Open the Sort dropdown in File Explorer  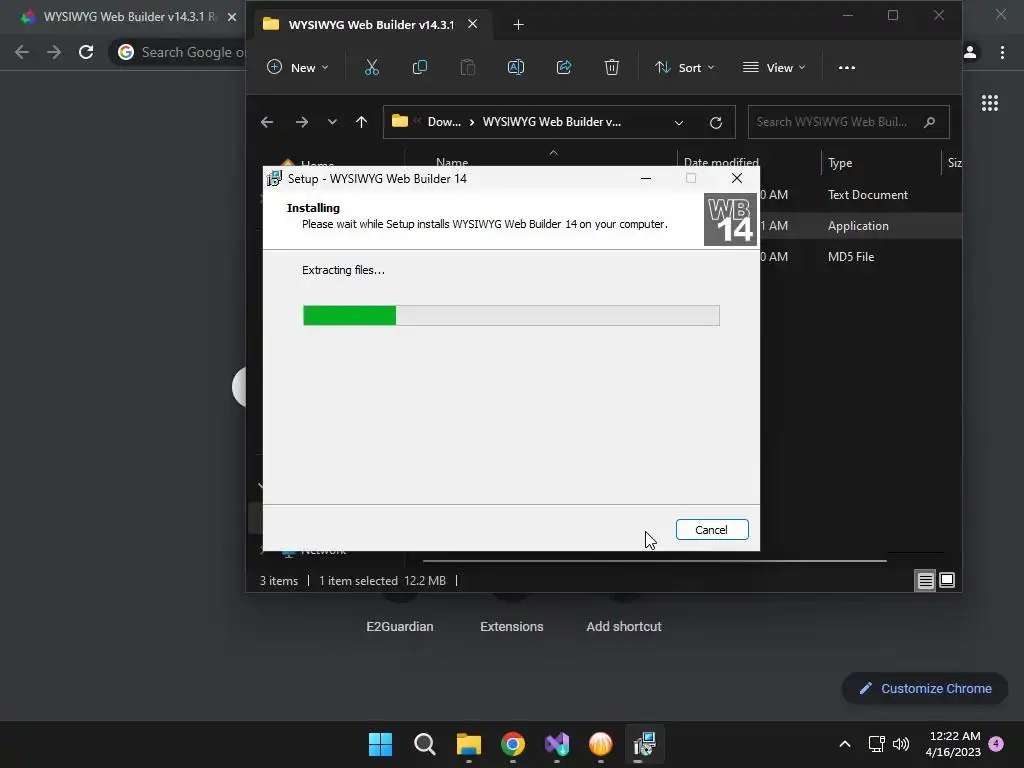pos(684,67)
